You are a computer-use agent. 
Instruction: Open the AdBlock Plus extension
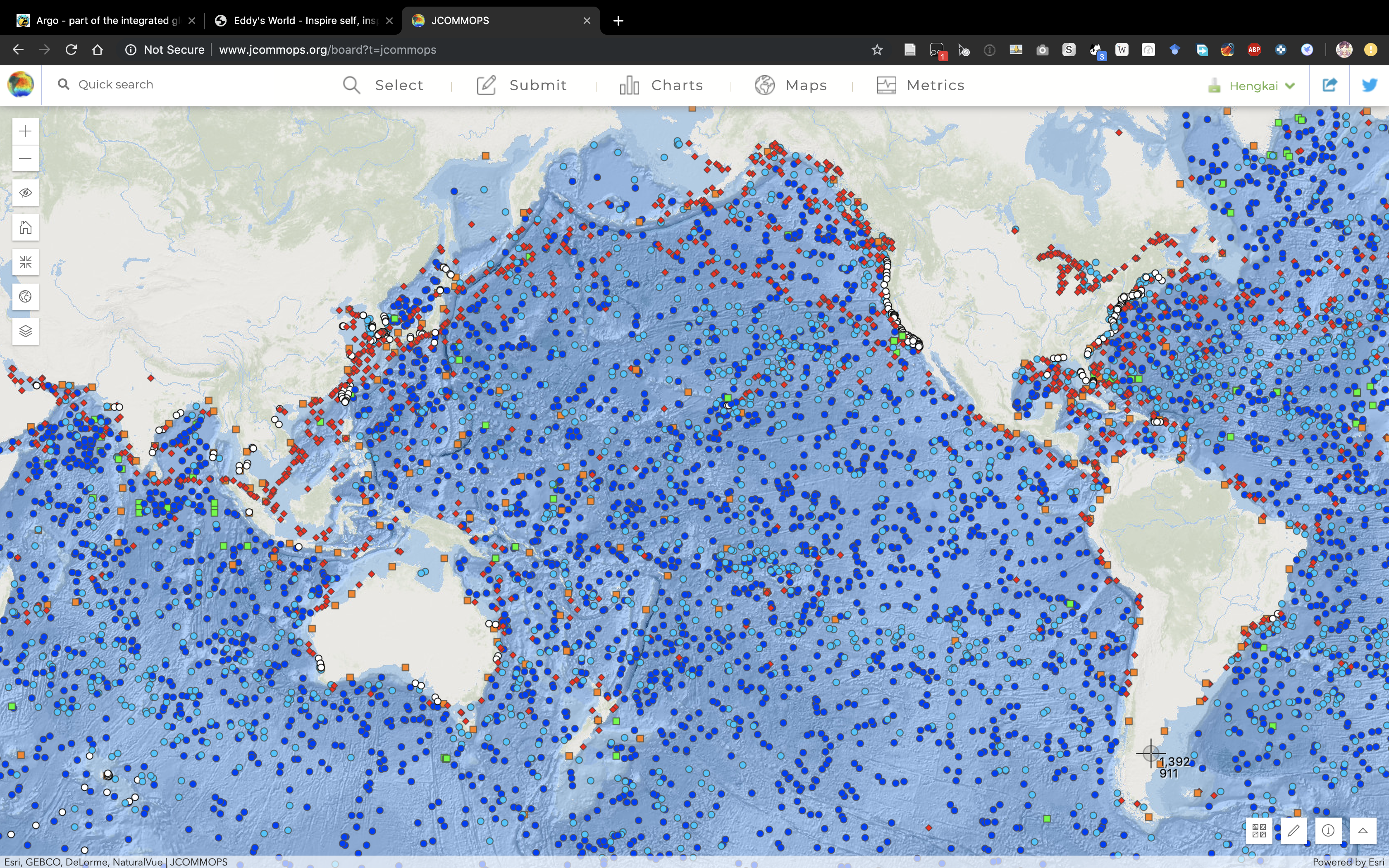click(1254, 50)
